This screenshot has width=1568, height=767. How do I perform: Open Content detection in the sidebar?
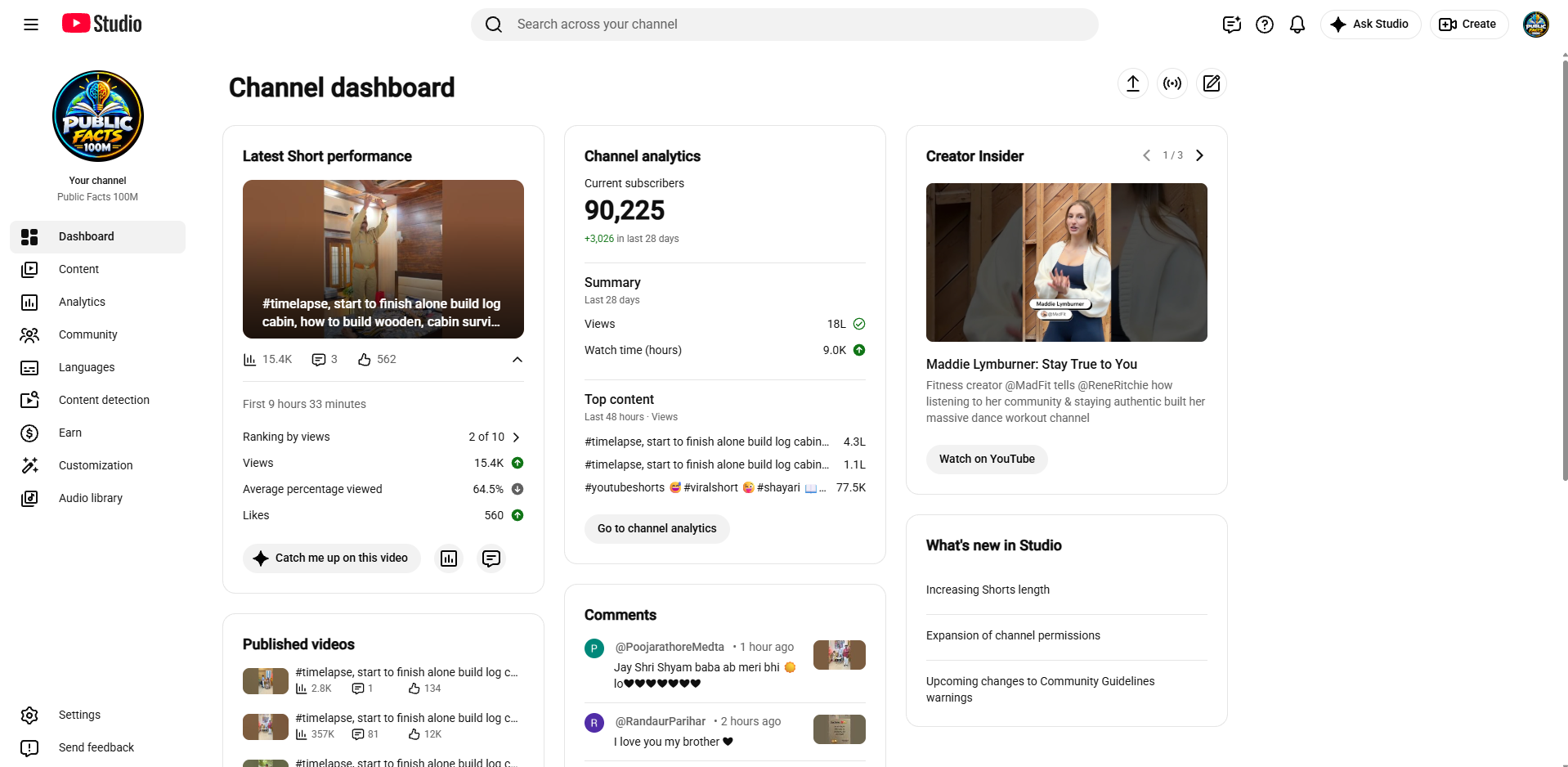(x=98, y=400)
